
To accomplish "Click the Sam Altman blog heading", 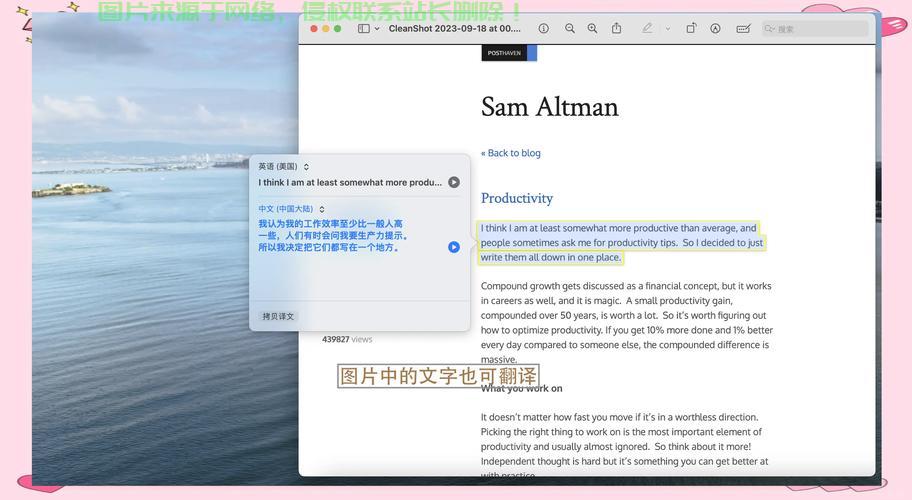I will [550, 107].
